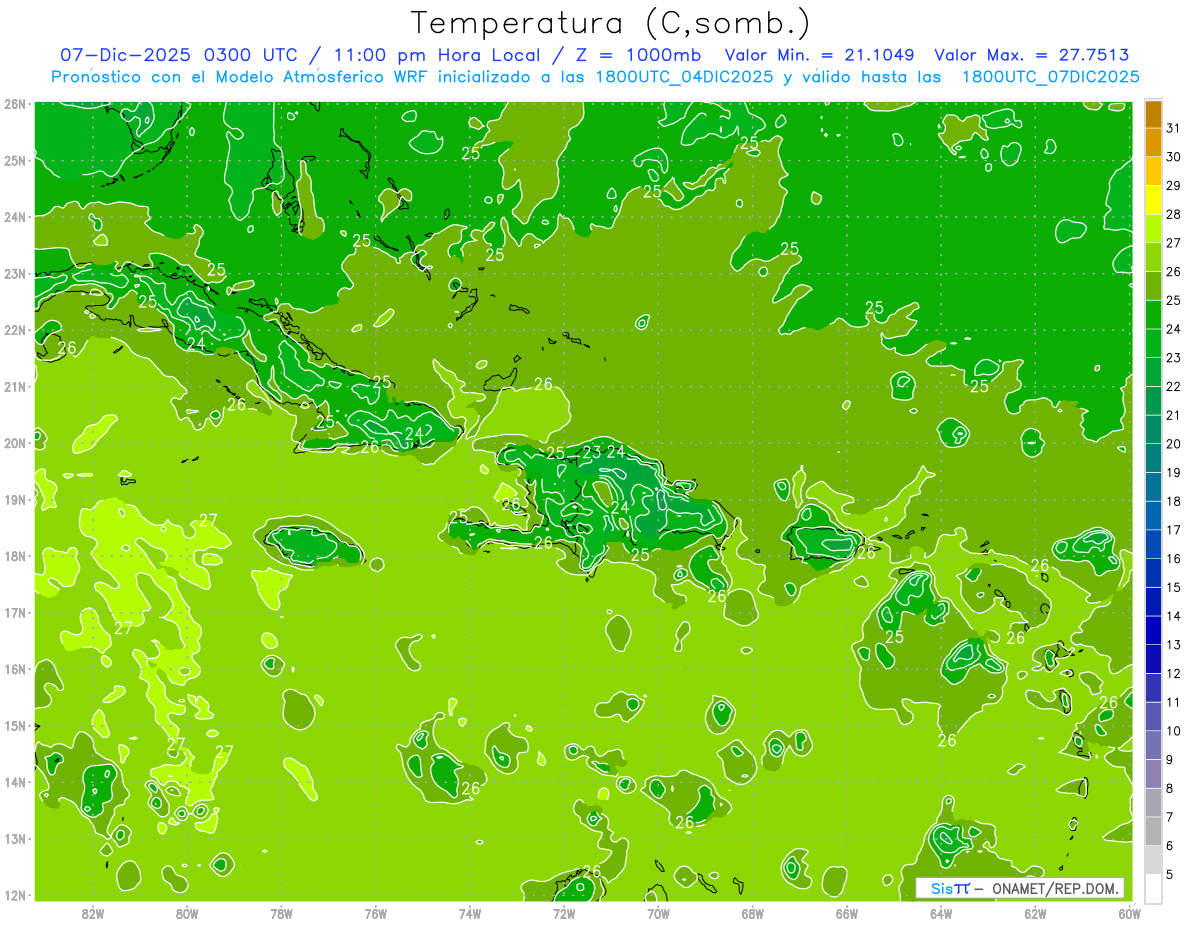Image resolution: width=1200 pixels, height=927 pixels.
Task: Click legend value '22' on the color bar
Action: (1173, 386)
